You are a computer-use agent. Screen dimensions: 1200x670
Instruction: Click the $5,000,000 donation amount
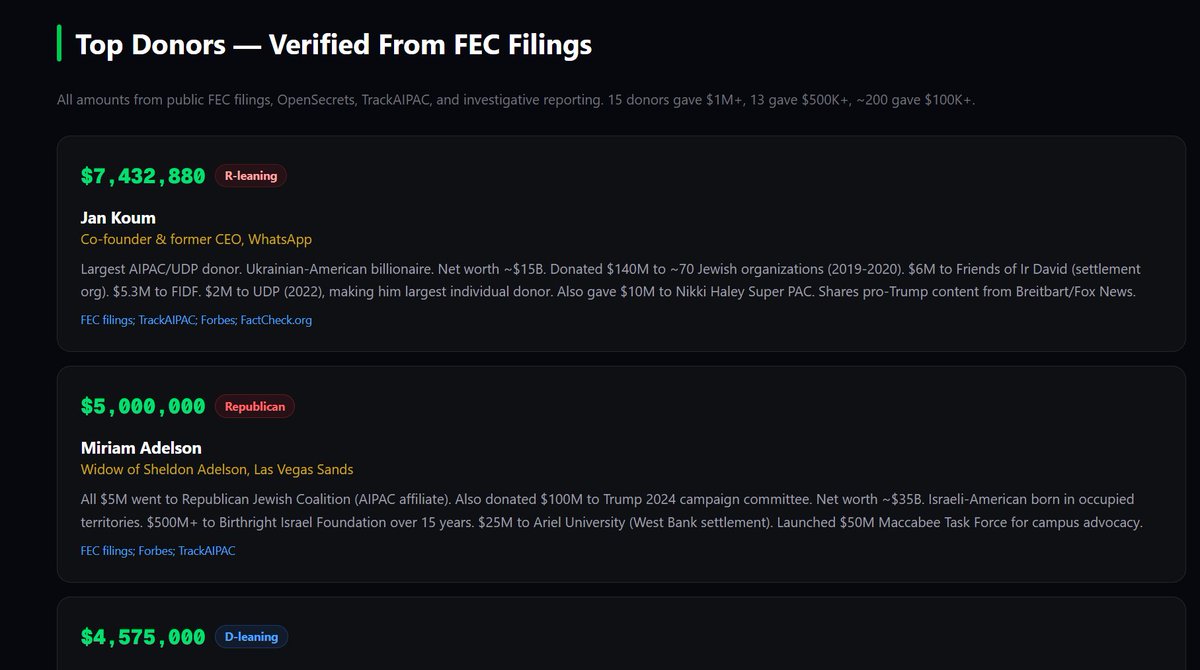pos(143,407)
